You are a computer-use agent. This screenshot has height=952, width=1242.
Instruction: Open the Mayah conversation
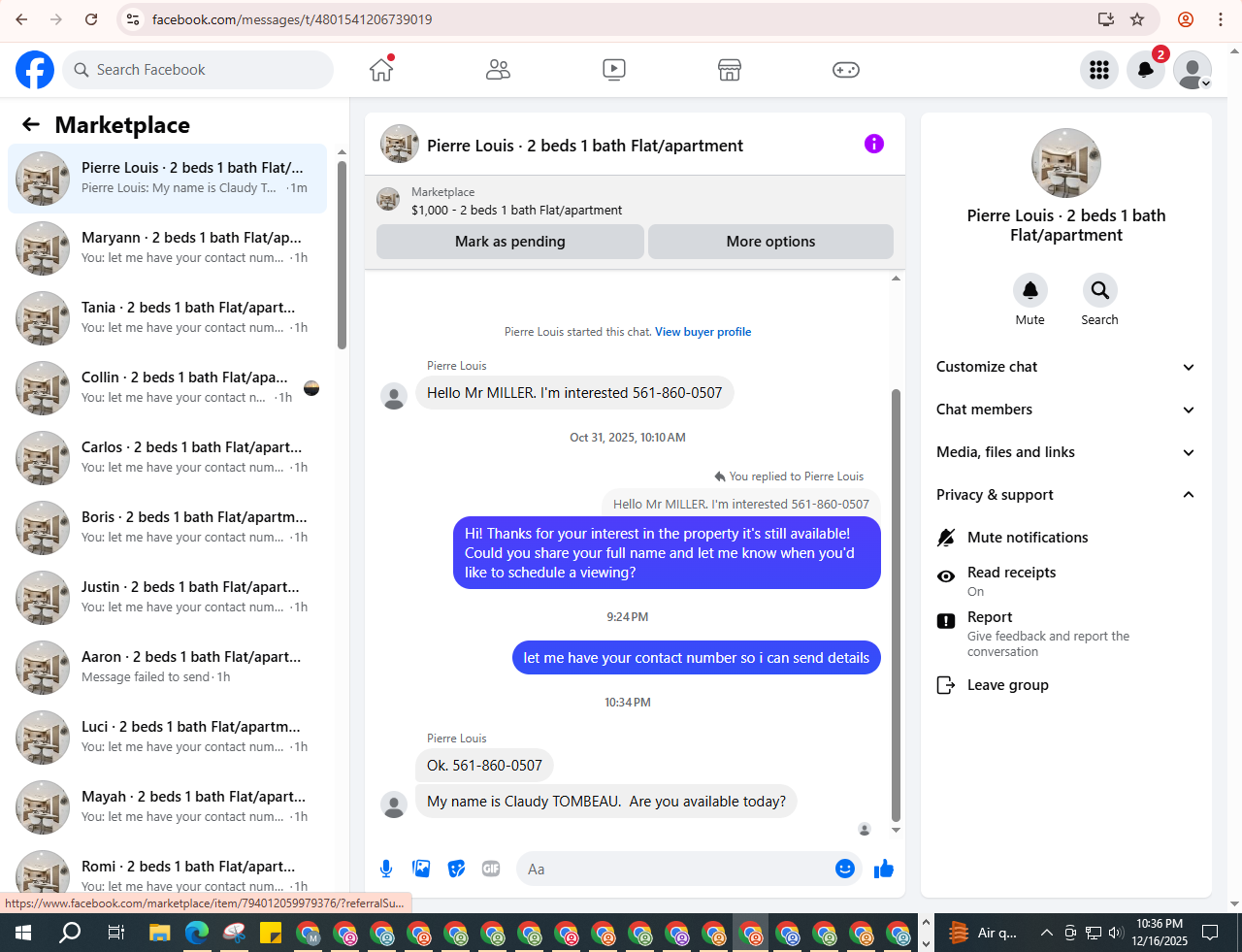pos(167,807)
